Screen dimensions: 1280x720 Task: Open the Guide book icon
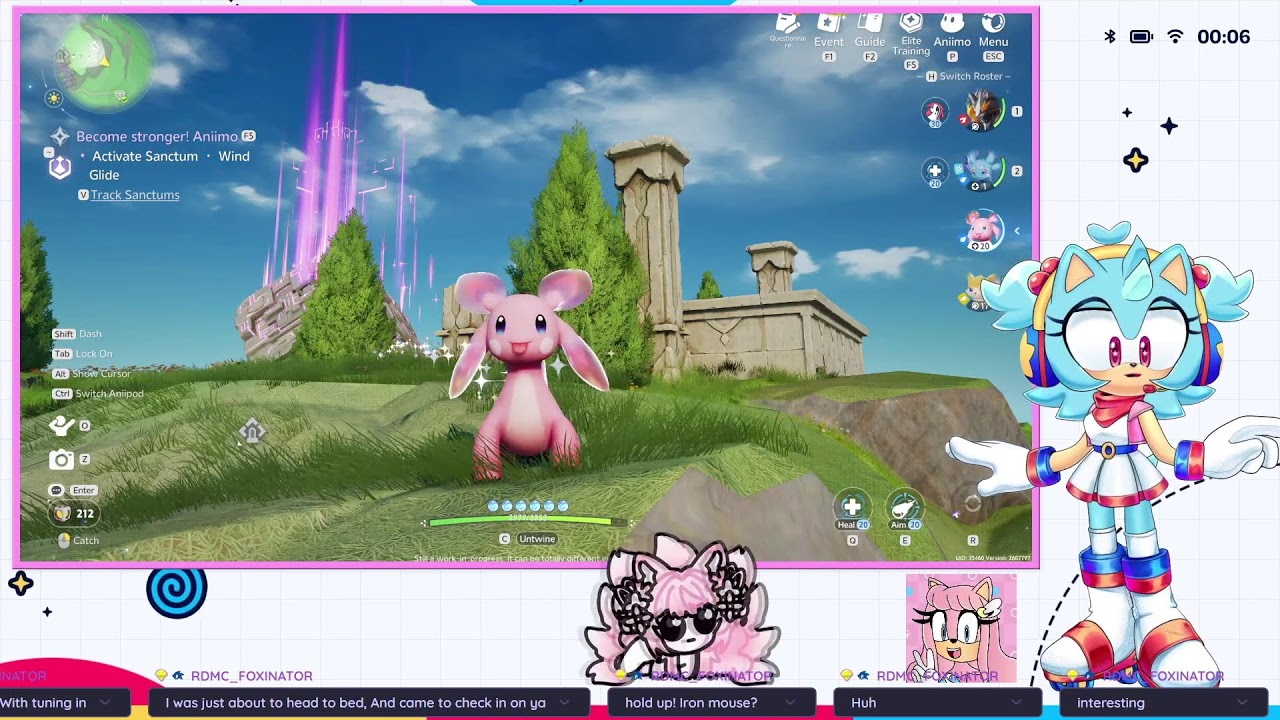pyautogui.click(x=869, y=23)
